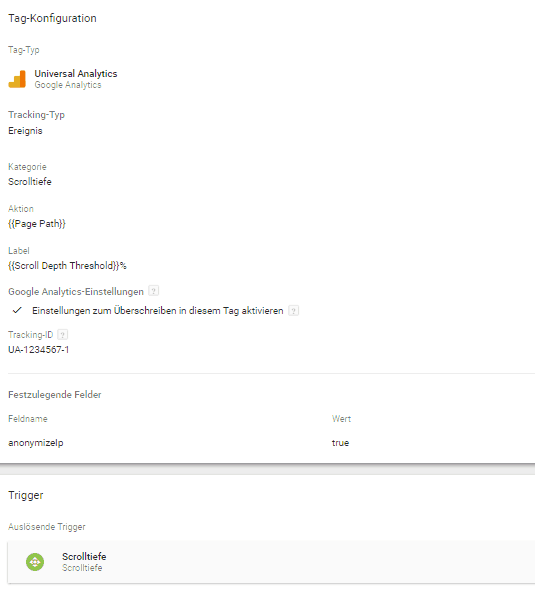Open the Scrolltiefe trigger entry

tap(271, 562)
